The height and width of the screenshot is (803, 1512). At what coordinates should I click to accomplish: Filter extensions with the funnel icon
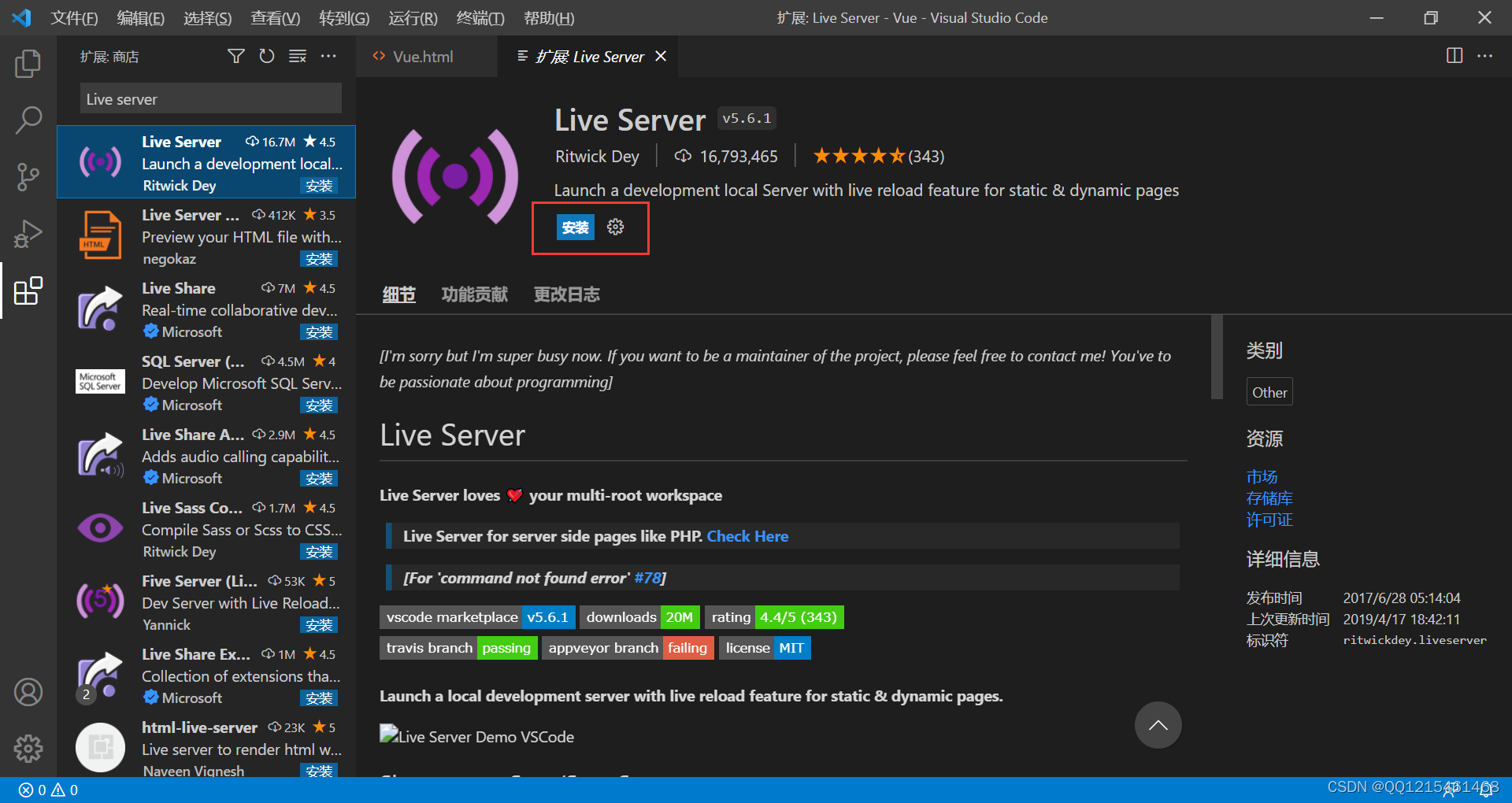236,56
